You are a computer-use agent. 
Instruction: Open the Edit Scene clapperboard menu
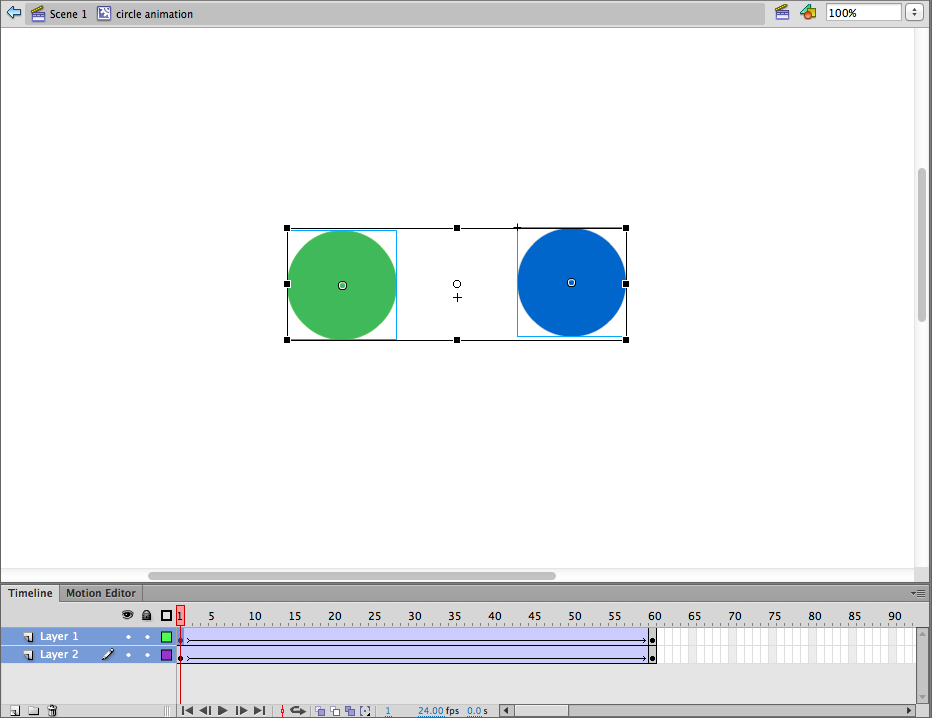(783, 13)
